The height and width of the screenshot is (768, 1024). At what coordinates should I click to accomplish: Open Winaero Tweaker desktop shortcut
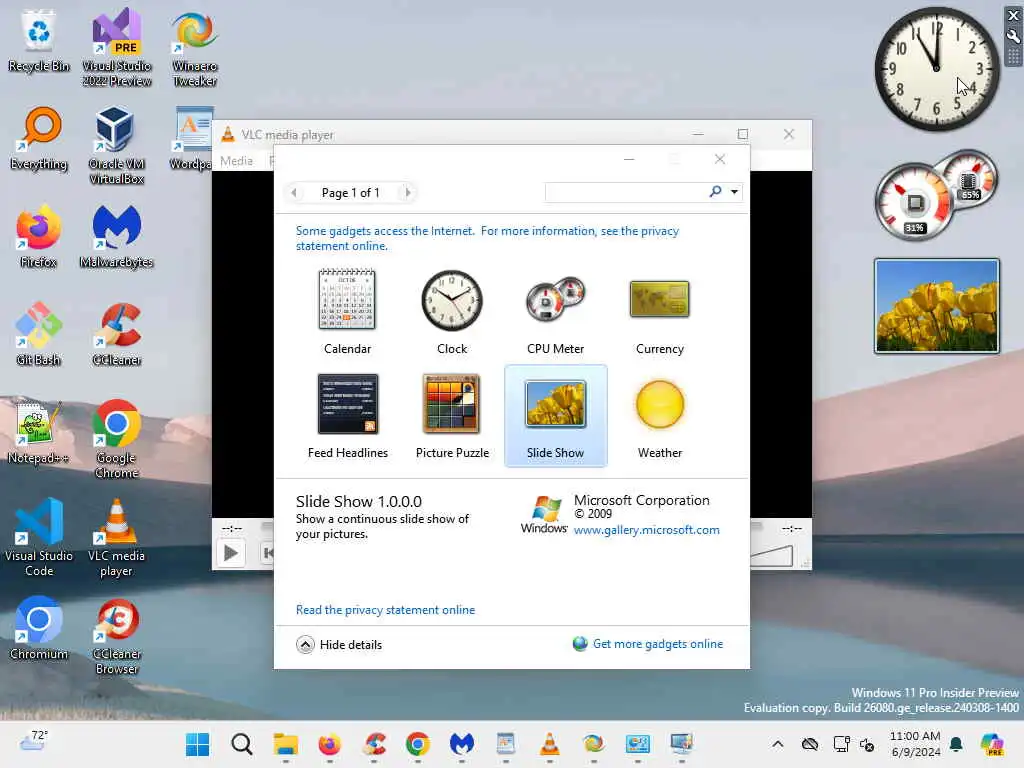195,47
